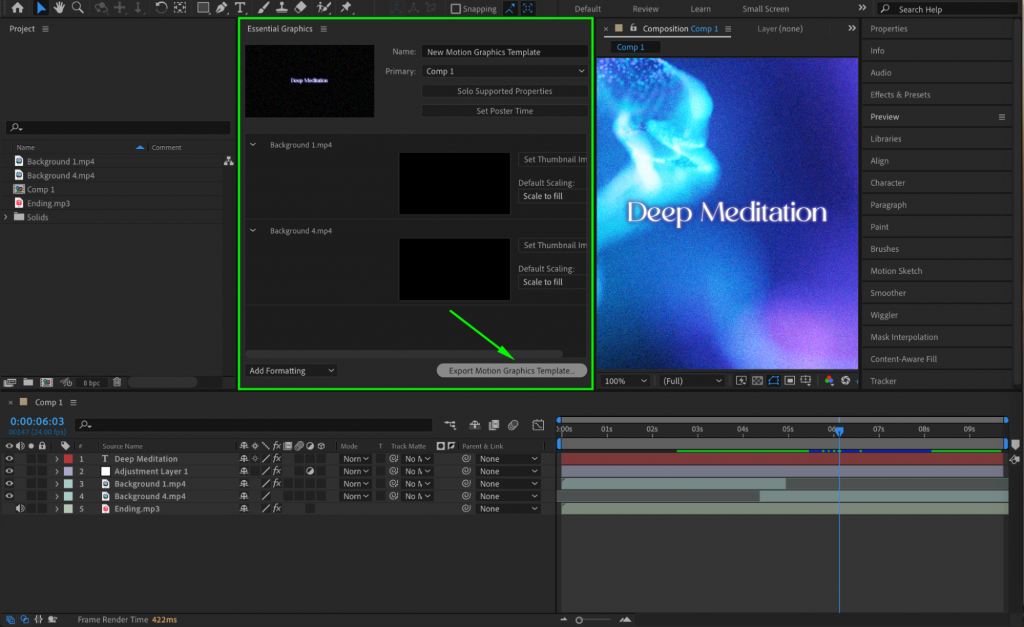Select the Zoom tool
The image size is (1024, 627).
coord(76,8)
